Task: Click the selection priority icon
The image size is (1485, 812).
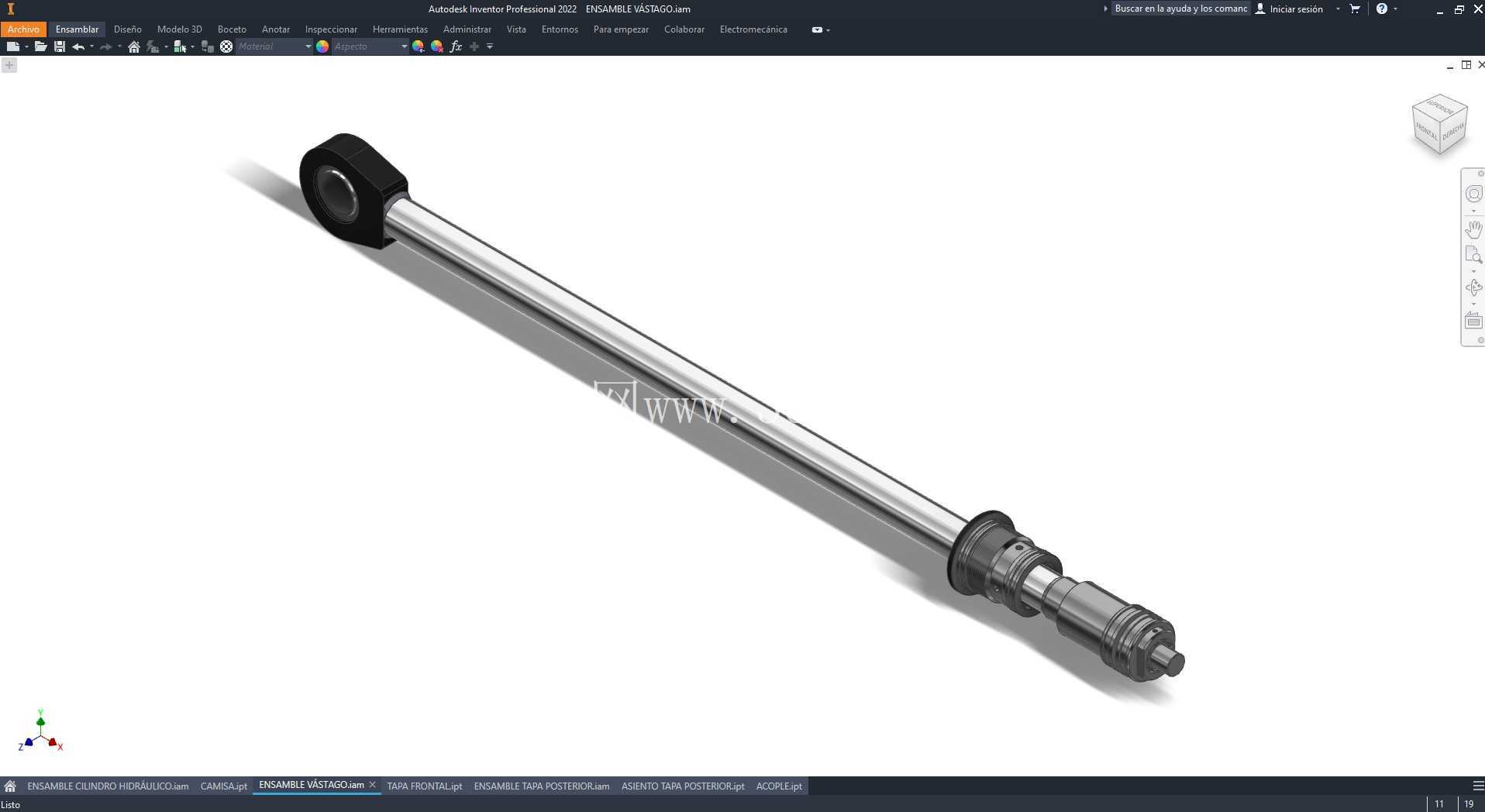Action: [x=180, y=46]
